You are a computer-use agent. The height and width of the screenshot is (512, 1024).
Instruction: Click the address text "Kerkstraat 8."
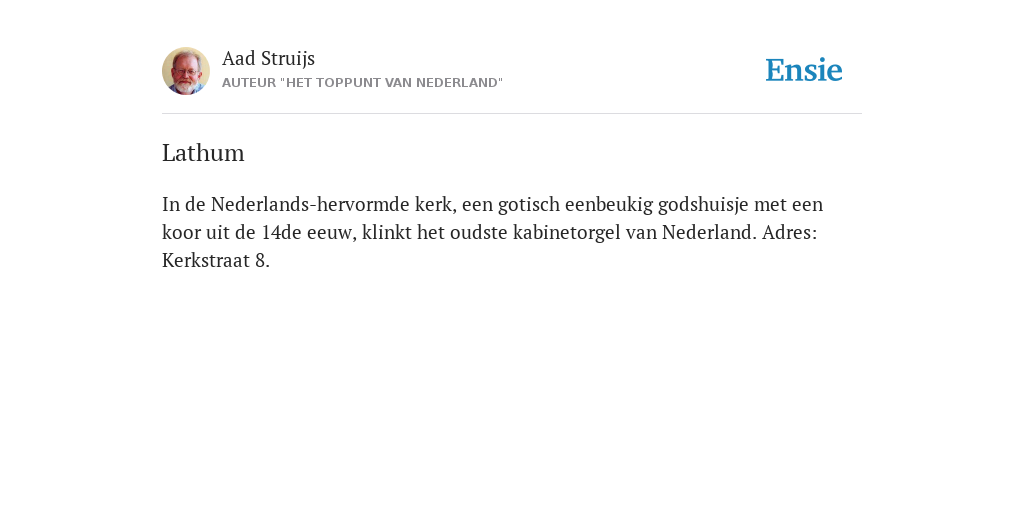coord(216,261)
